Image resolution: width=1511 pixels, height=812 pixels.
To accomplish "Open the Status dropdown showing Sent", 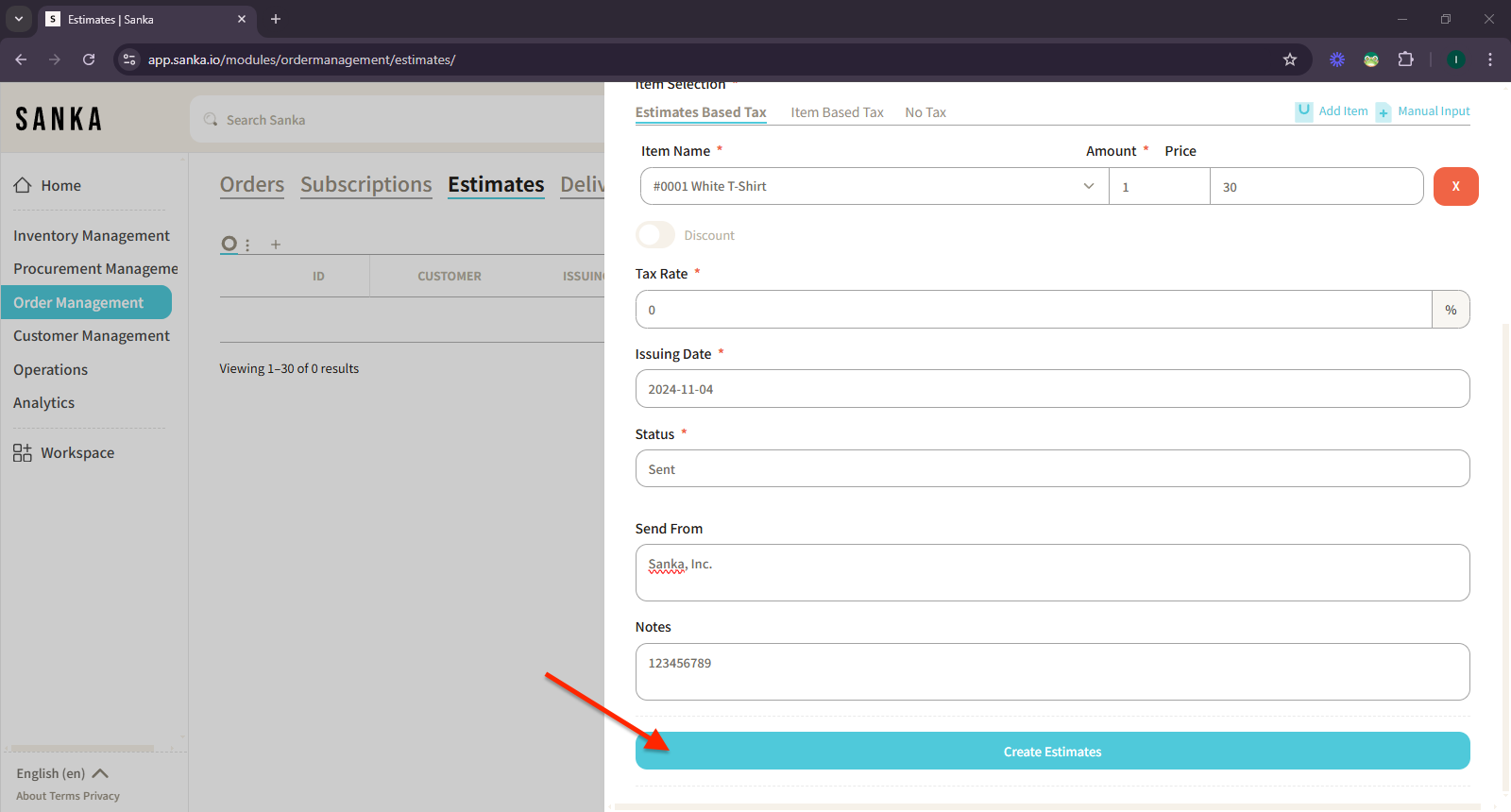I will coord(1052,469).
